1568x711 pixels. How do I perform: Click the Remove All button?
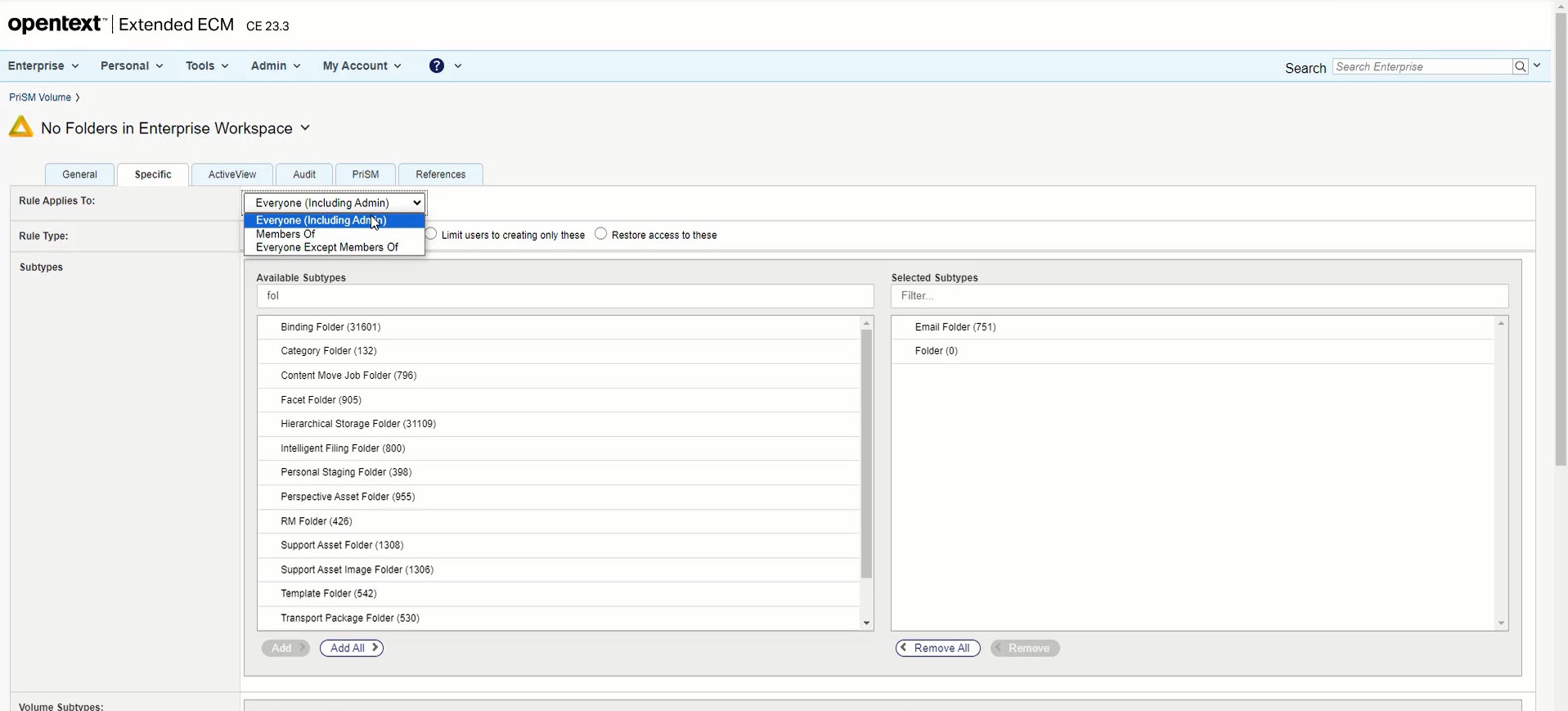[x=937, y=648]
